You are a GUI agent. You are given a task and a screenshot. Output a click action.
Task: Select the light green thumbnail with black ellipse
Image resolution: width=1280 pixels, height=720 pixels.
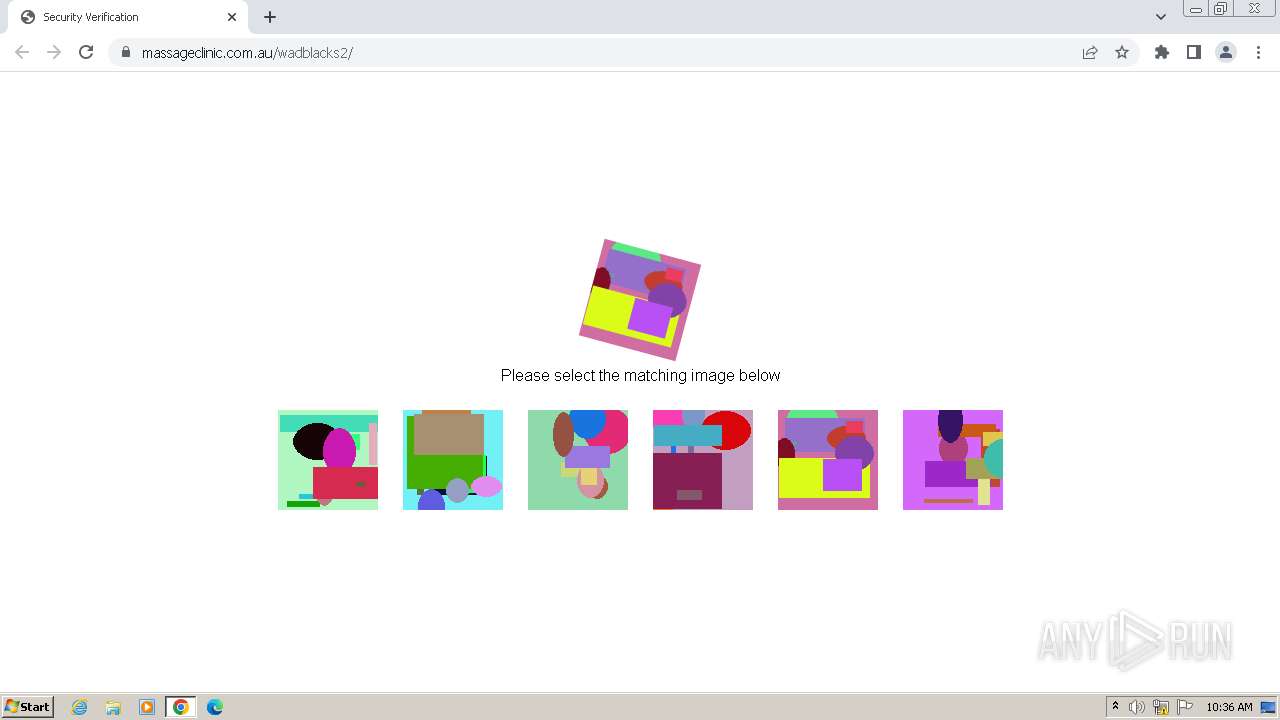pyautogui.click(x=328, y=460)
